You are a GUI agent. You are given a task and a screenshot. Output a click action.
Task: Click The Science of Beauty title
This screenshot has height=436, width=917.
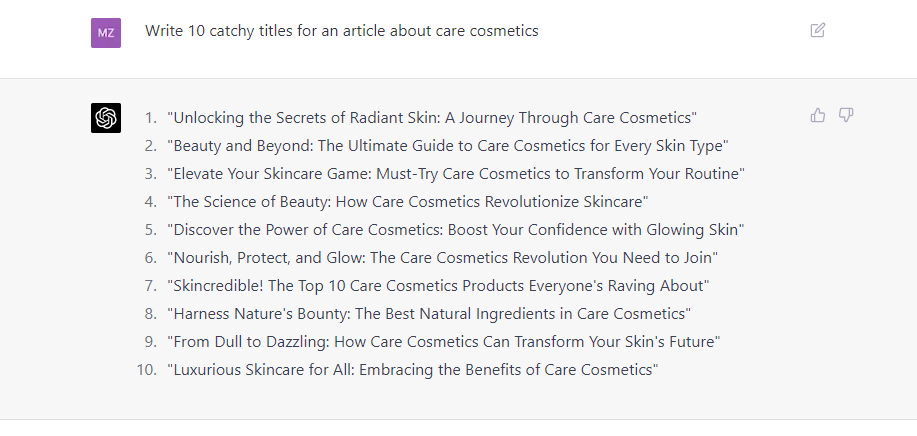pos(408,202)
